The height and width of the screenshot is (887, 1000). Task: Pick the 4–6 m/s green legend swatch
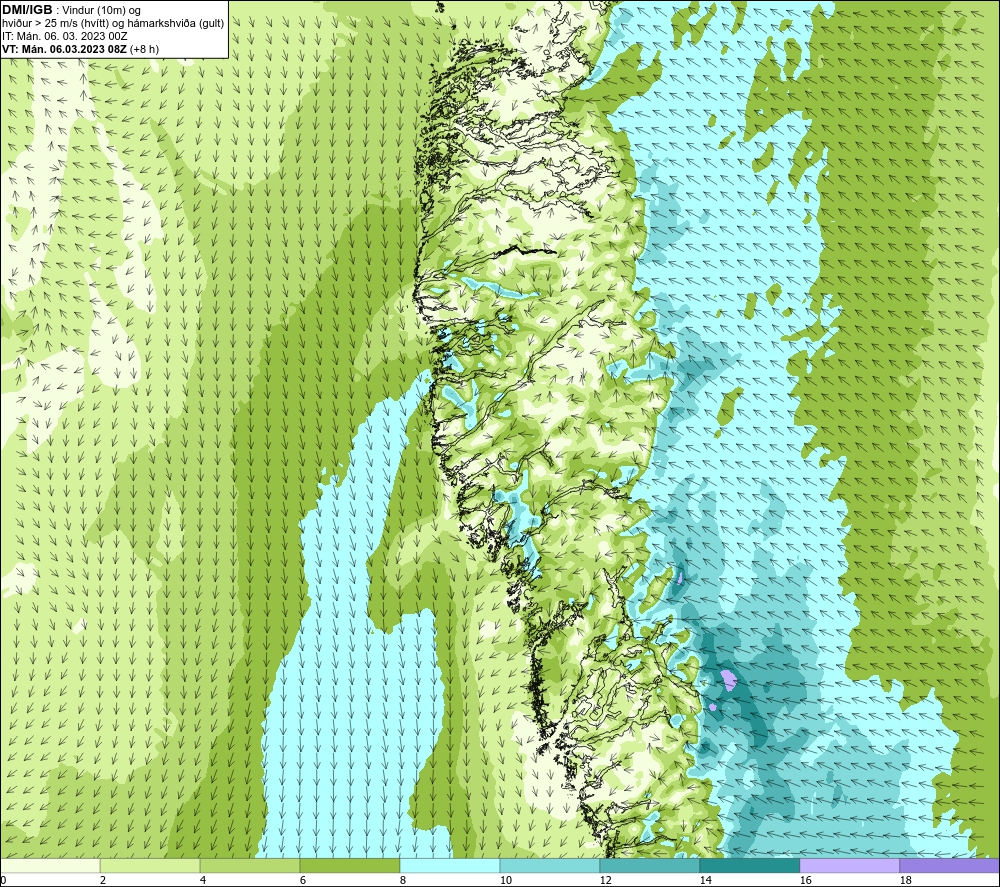250,866
